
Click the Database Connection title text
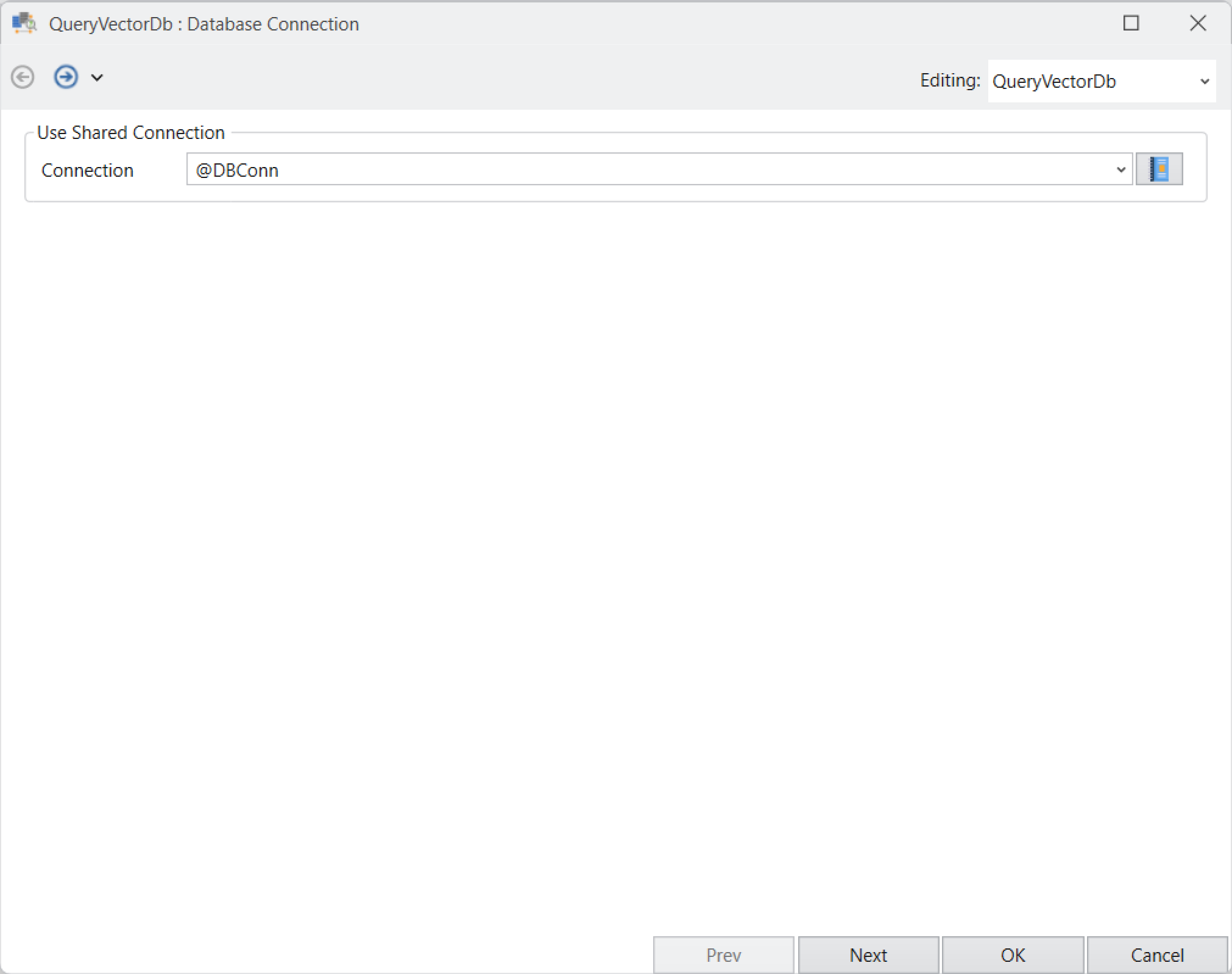click(x=273, y=24)
